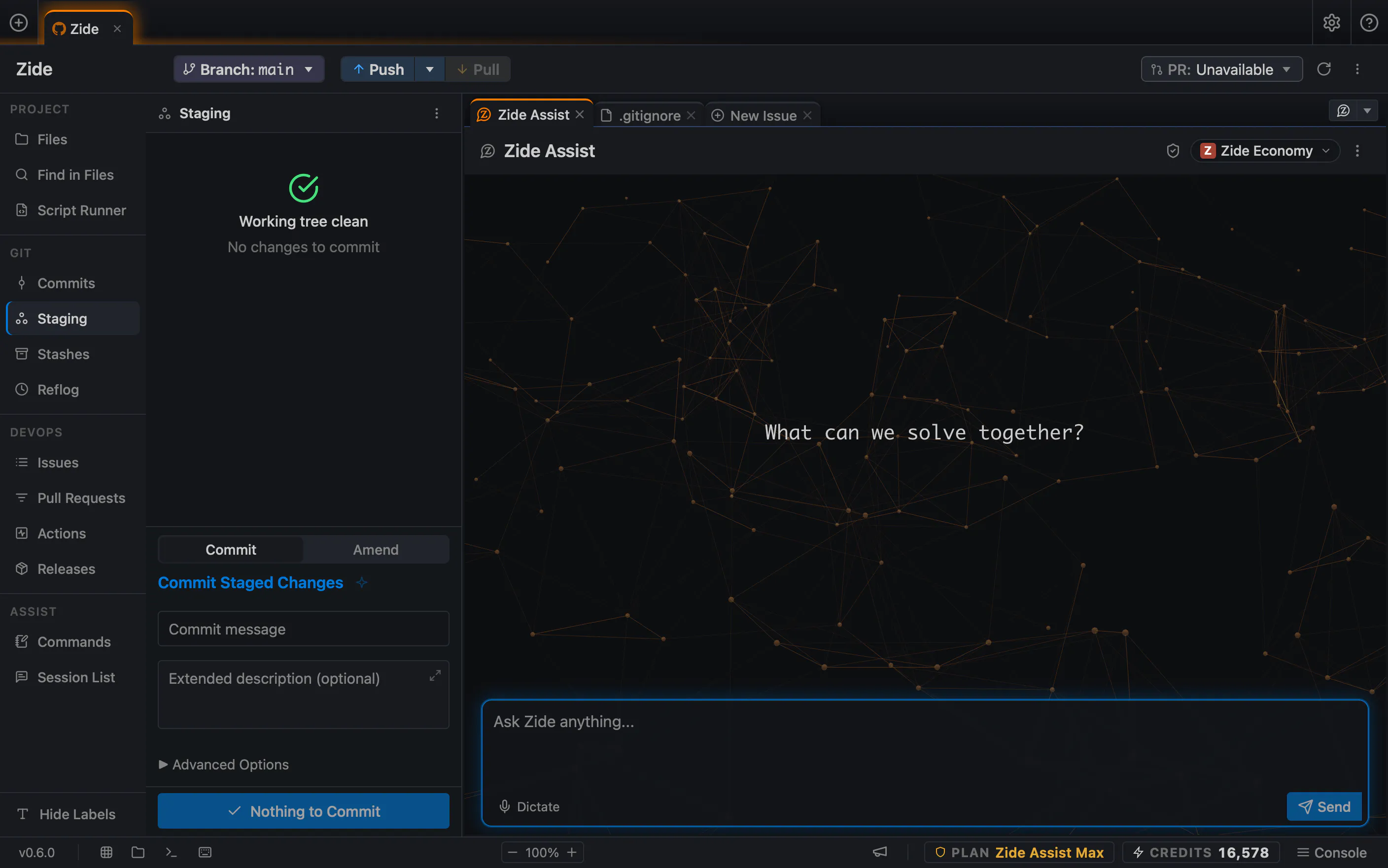Open the PR: Unavailable dropdown
This screenshot has height=868, width=1388.
(x=1221, y=69)
